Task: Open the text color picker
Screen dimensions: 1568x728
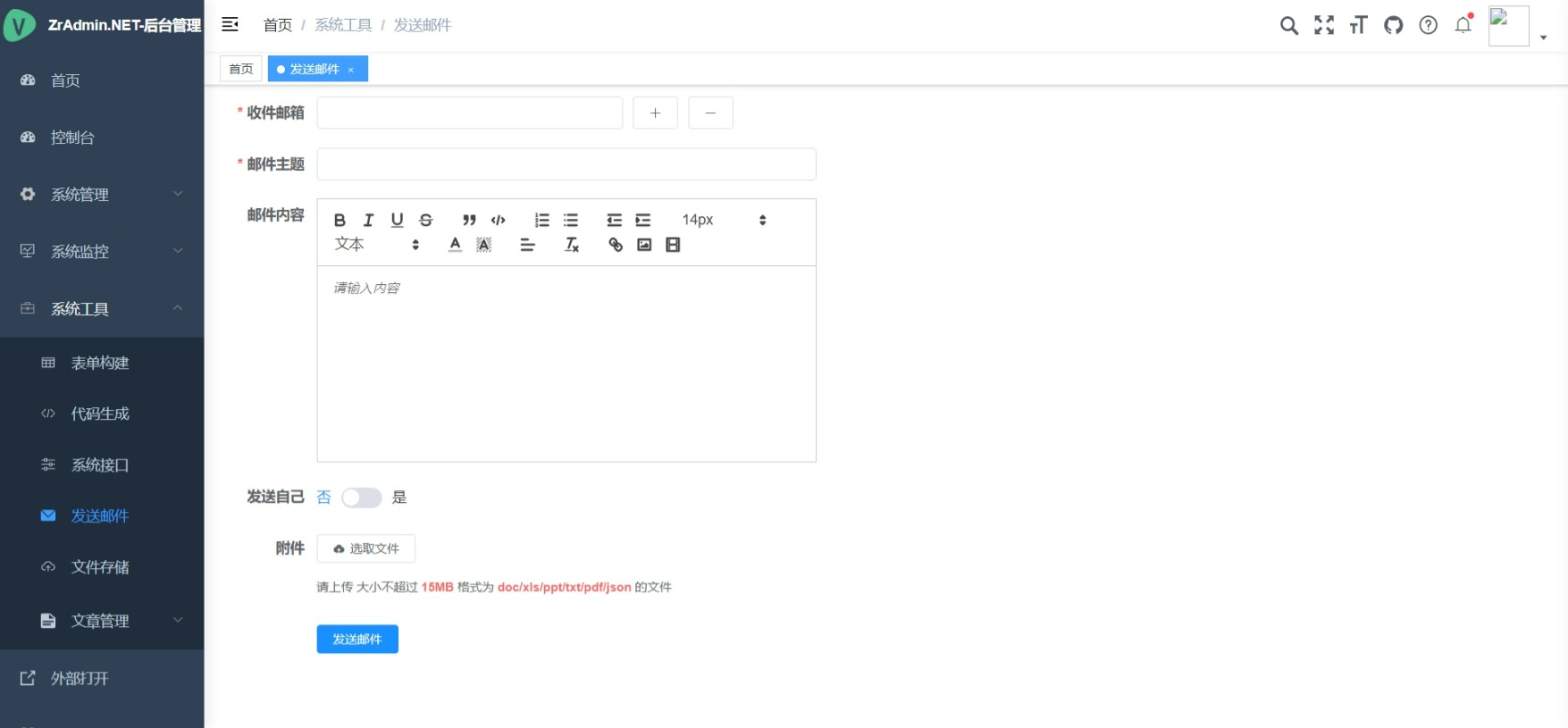Action: tap(455, 245)
